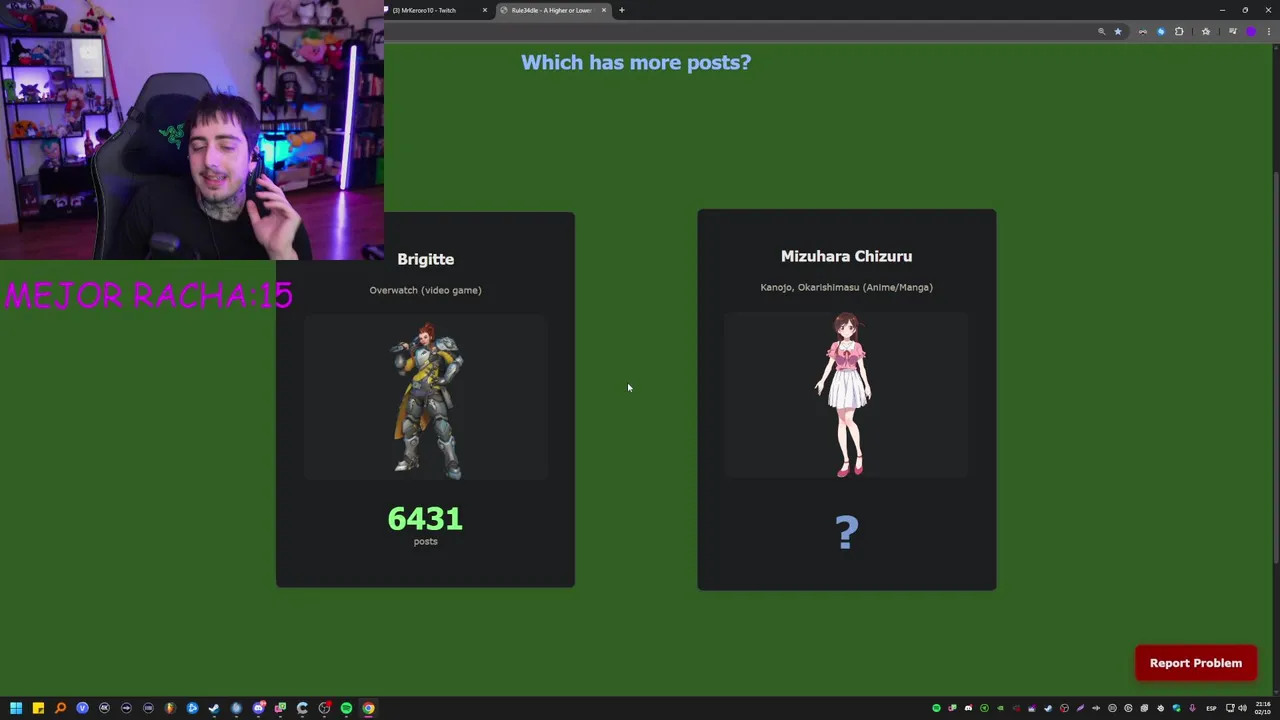Switch the ESP keyboard language indicator
The image size is (1280, 720).
[1211, 708]
